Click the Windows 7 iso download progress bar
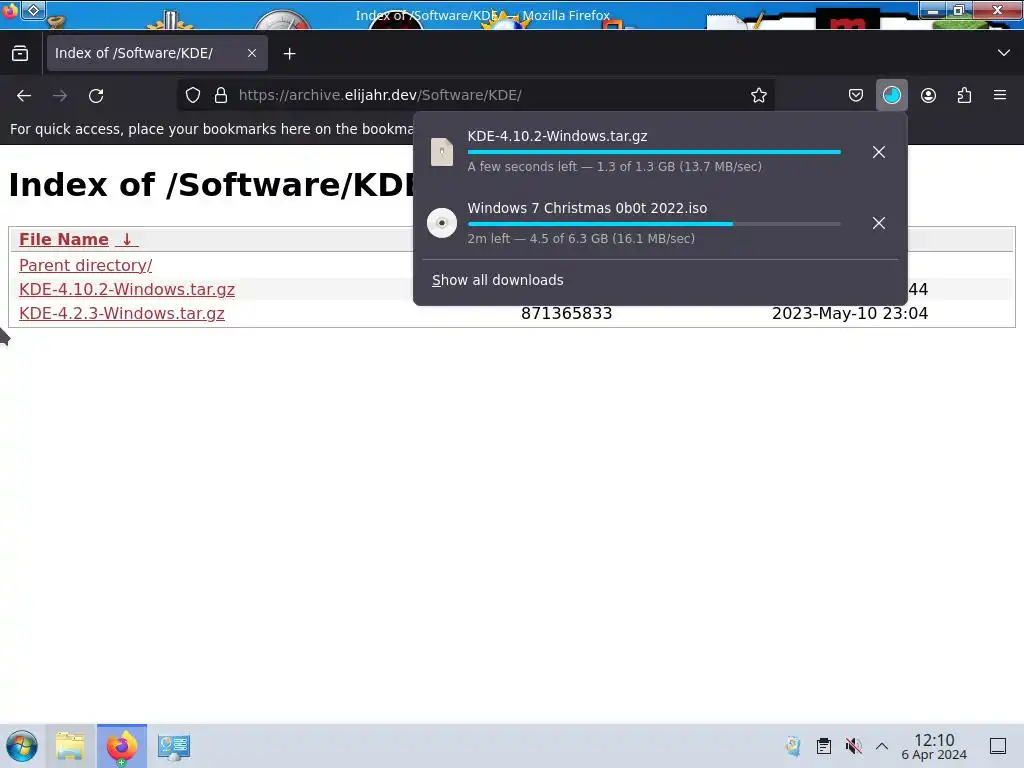 pos(654,224)
